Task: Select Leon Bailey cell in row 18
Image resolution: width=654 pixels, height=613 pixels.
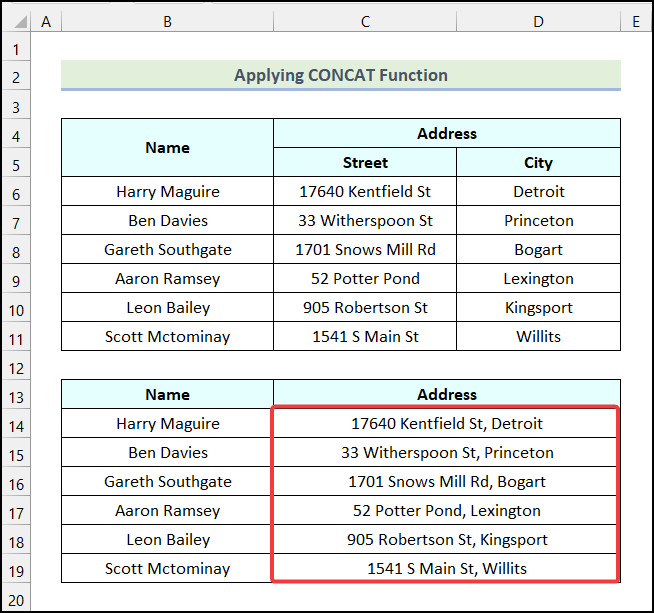Action: coord(167,539)
